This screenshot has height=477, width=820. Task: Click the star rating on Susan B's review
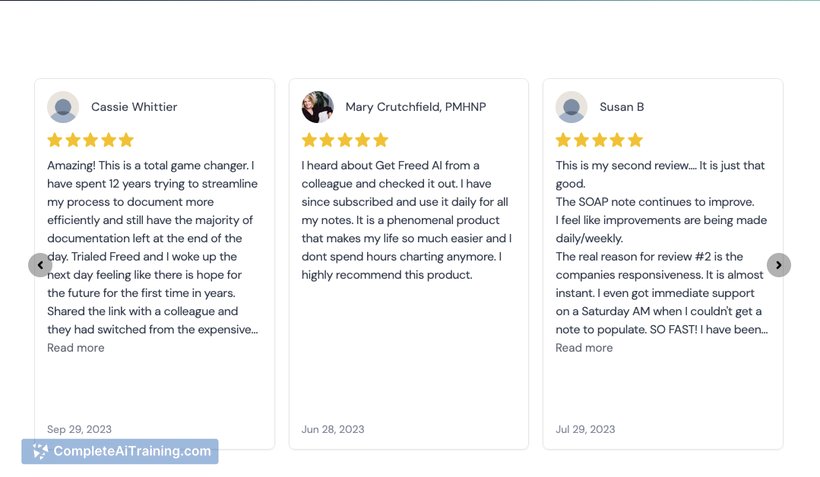599,140
